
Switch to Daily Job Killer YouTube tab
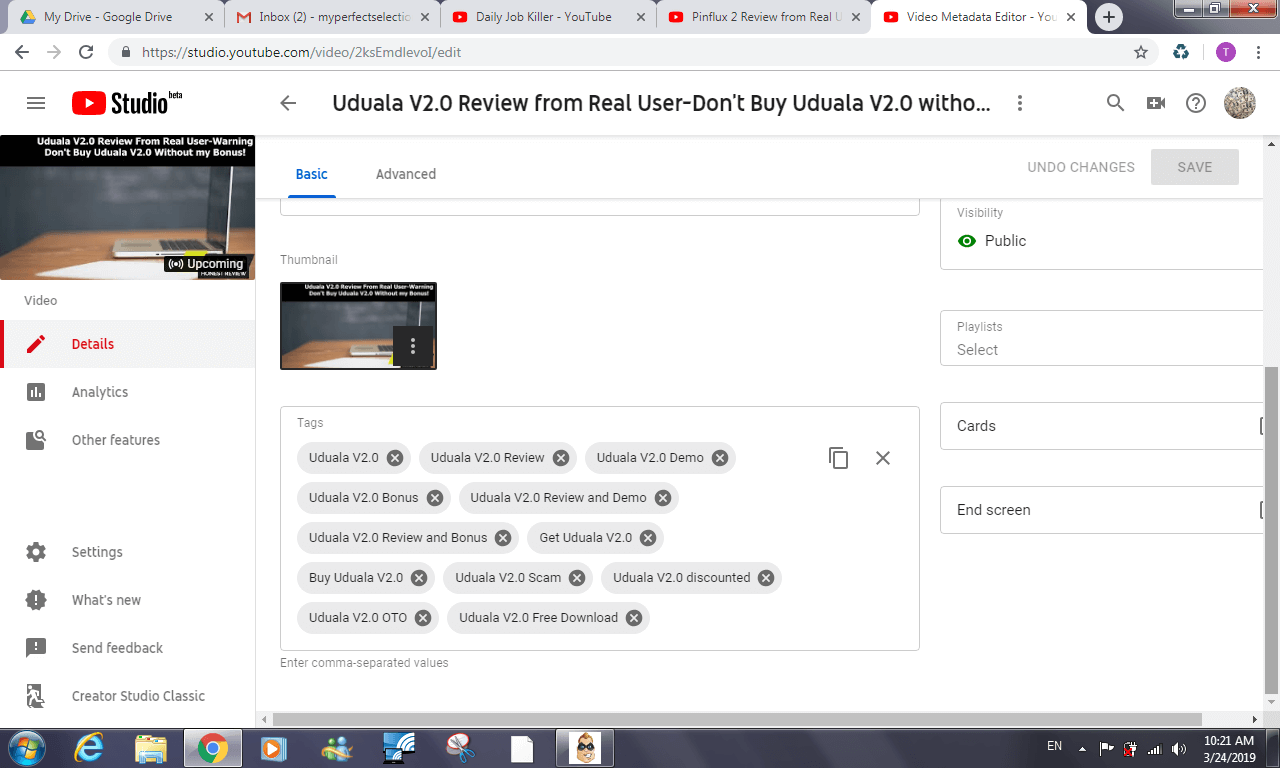(547, 17)
